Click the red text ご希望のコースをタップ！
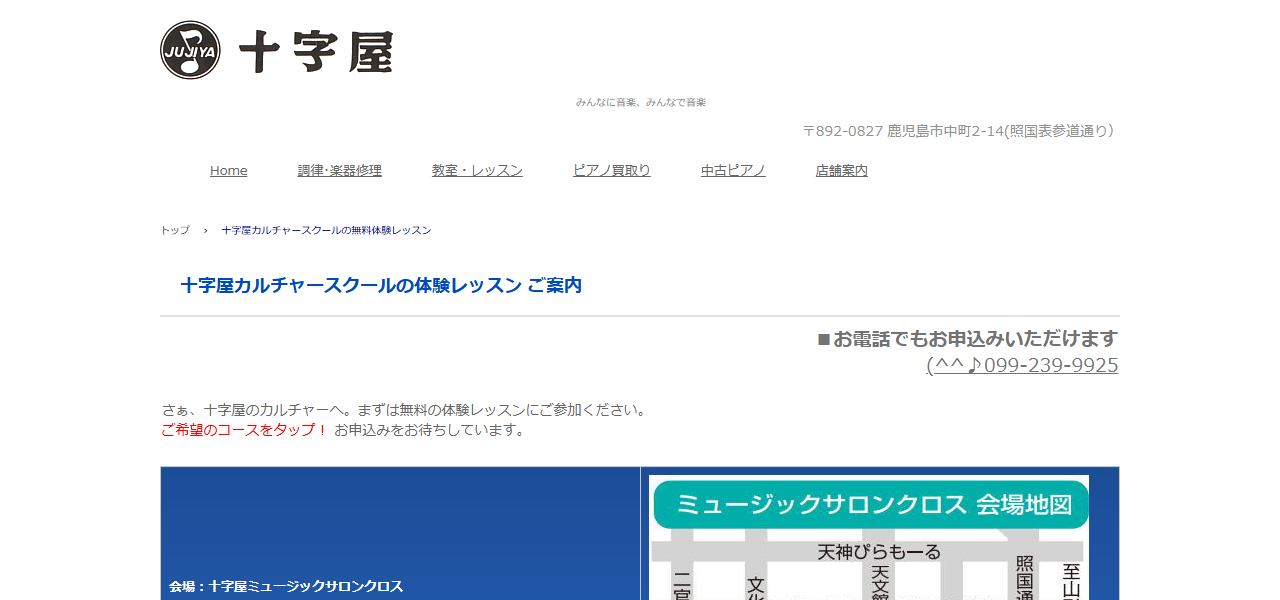 pos(244,430)
